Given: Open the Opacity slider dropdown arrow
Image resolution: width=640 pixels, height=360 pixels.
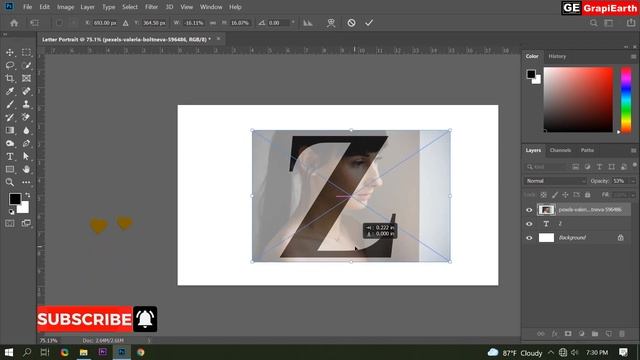Looking at the screenshot, I should tap(633, 180).
